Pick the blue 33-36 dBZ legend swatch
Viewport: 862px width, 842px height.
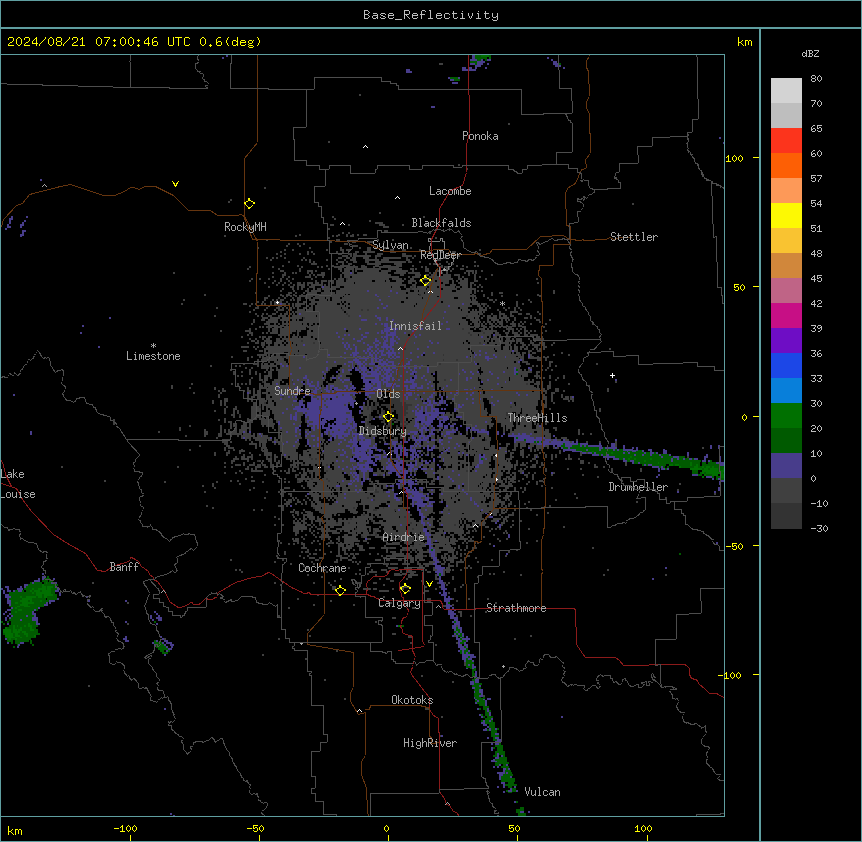(786, 365)
